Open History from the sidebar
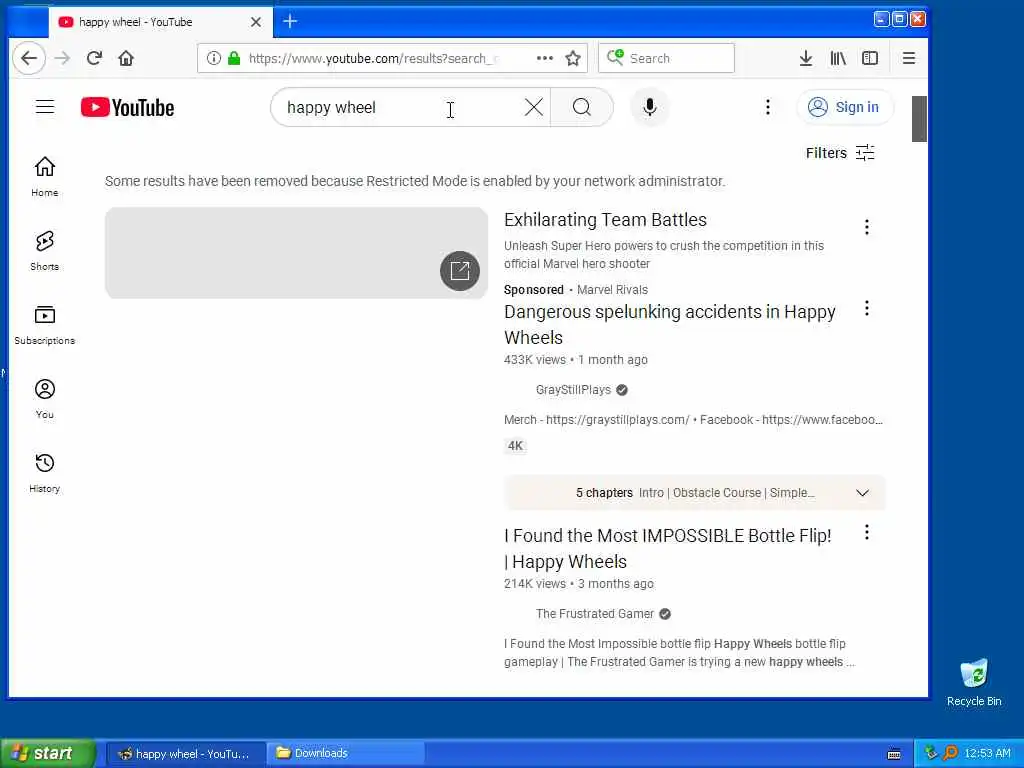Screen dimensions: 1024x768 (x=44, y=473)
